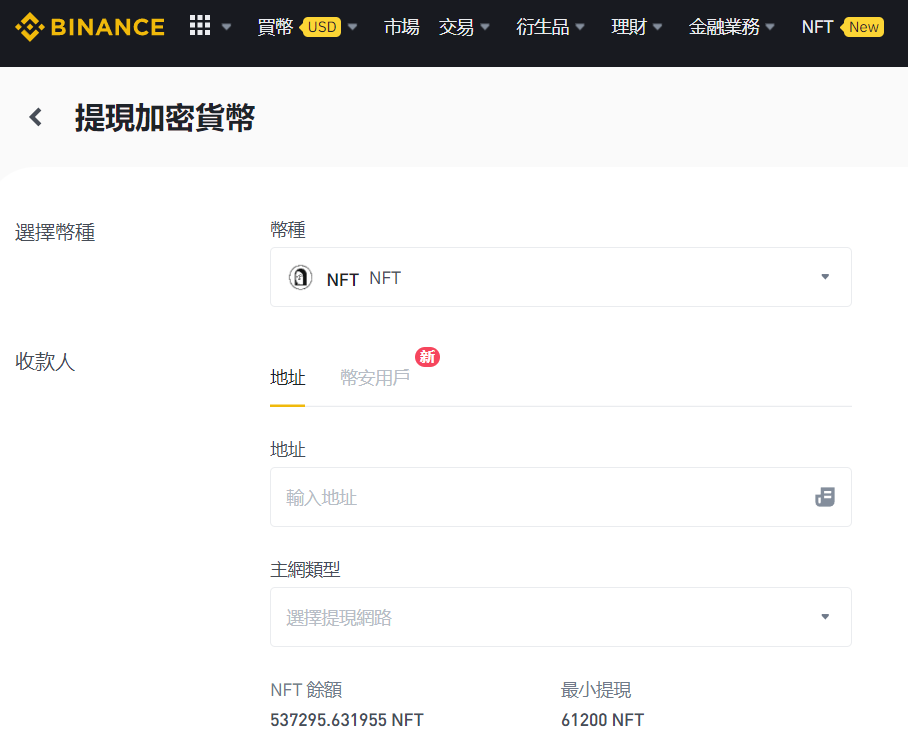This screenshot has width=908, height=753.
Task: Click the NFT coin logo icon
Action: 301,277
